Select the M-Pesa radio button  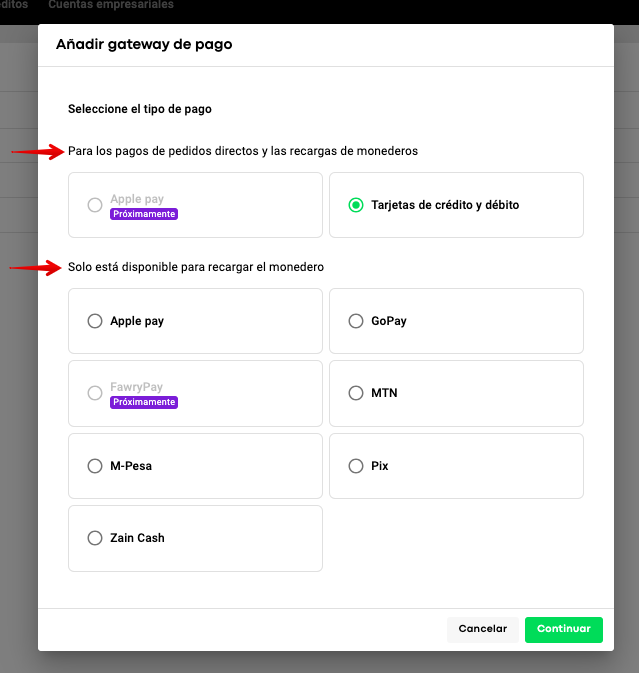point(95,466)
